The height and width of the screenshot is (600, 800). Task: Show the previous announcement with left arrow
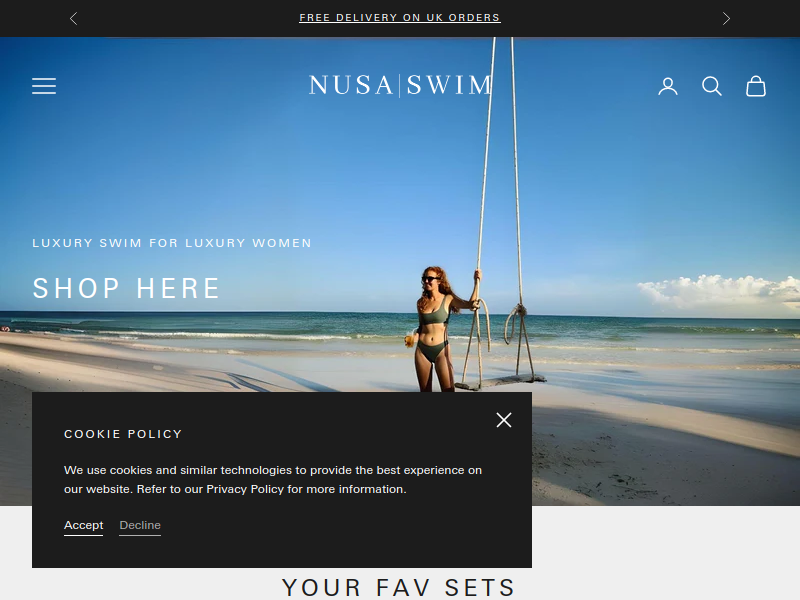(x=73, y=19)
